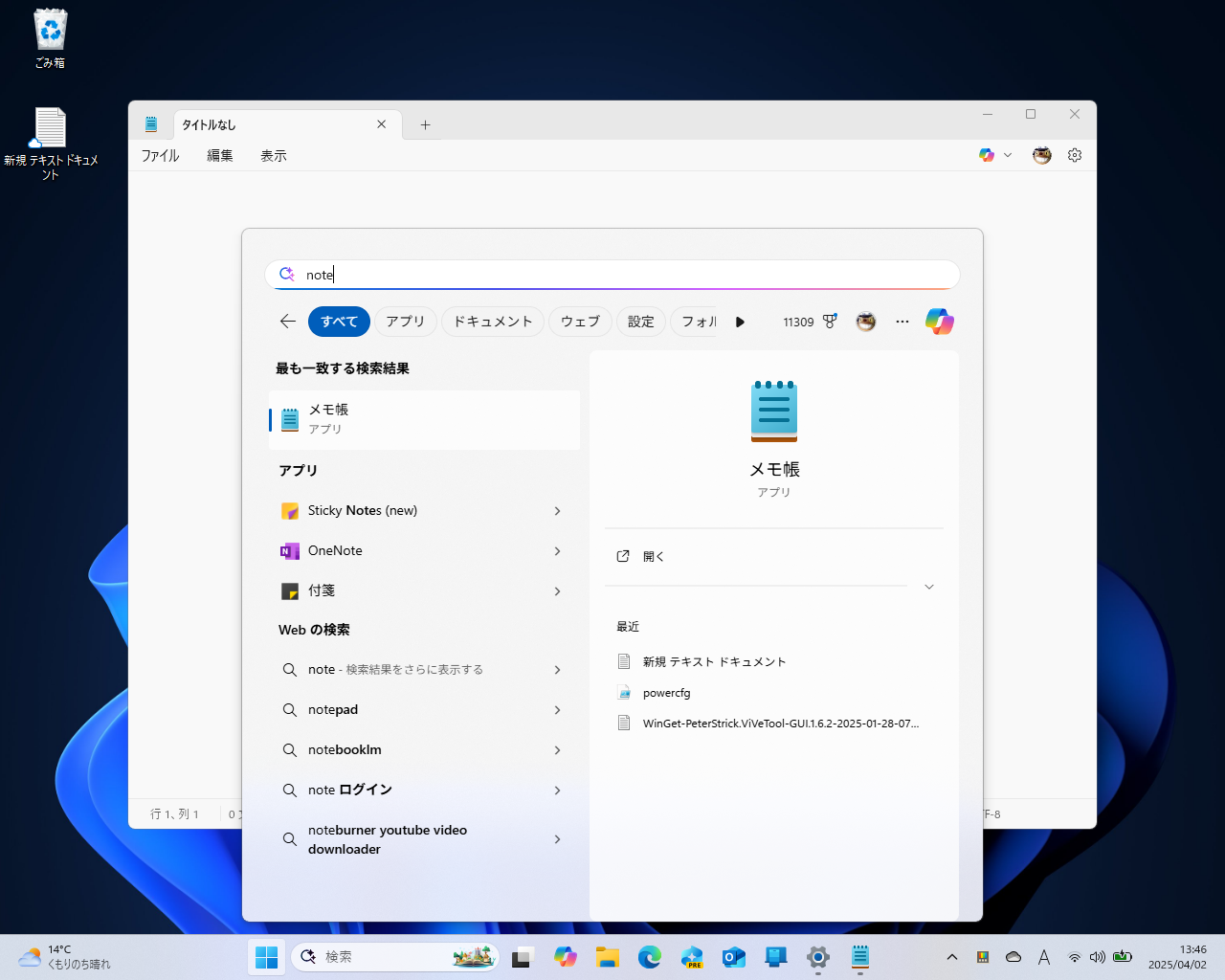
Task: Switch to Notepad via its taskbar icon
Action: pyautogui.click(x=860, y=957)
